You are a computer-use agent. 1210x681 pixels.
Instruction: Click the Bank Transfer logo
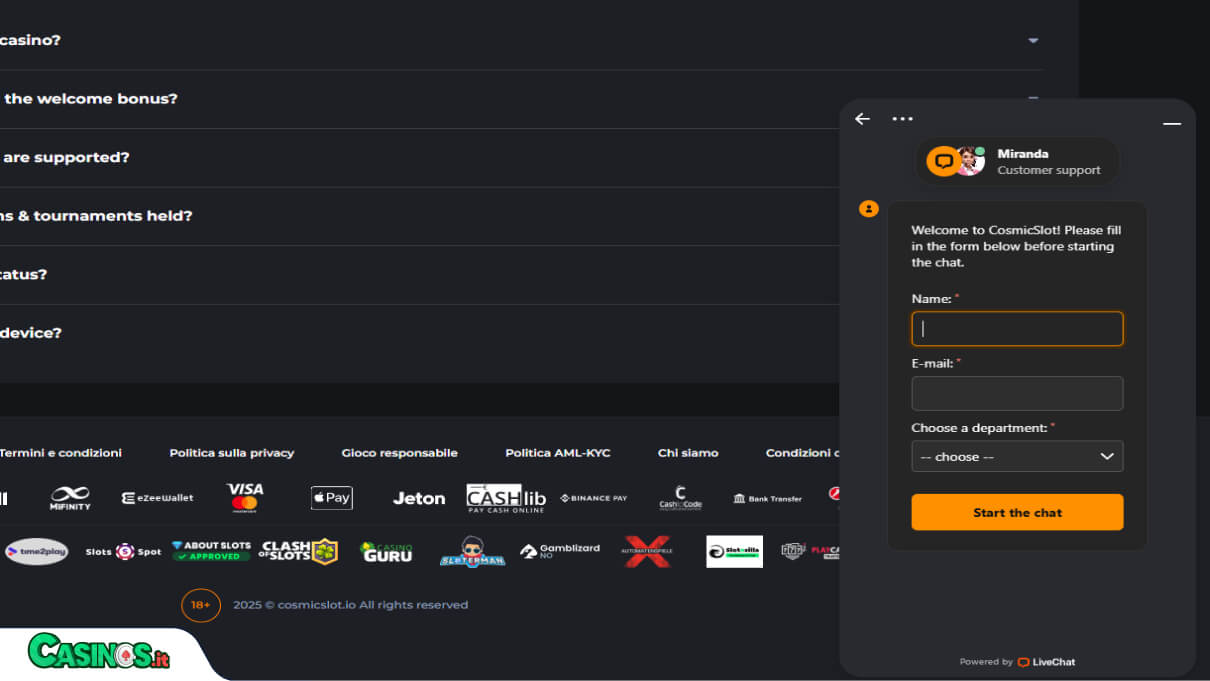pos(767,498)
